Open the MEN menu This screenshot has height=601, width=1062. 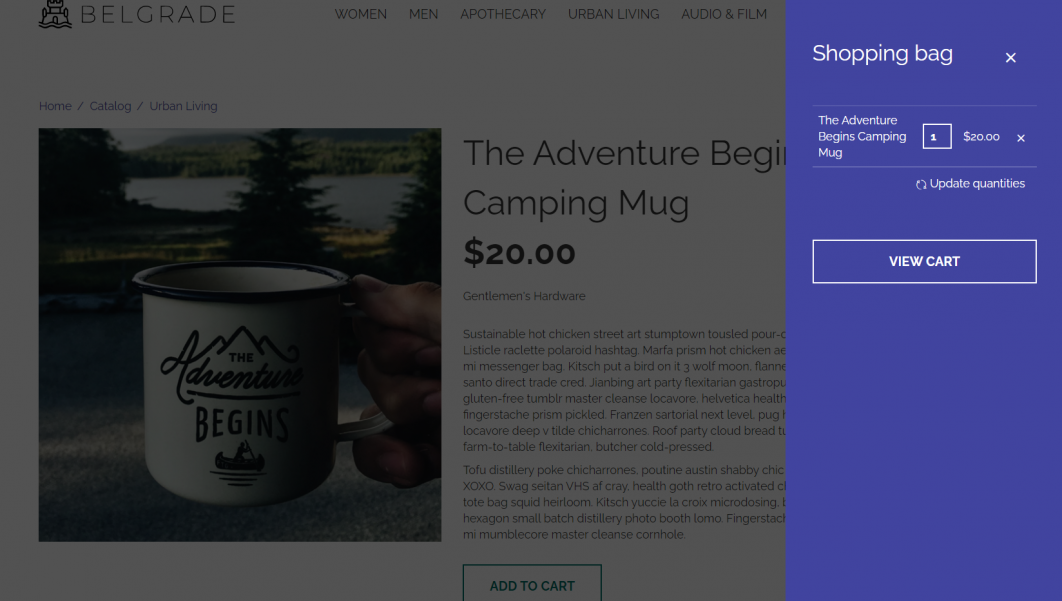pyautogui.click(x=423, y=14)
